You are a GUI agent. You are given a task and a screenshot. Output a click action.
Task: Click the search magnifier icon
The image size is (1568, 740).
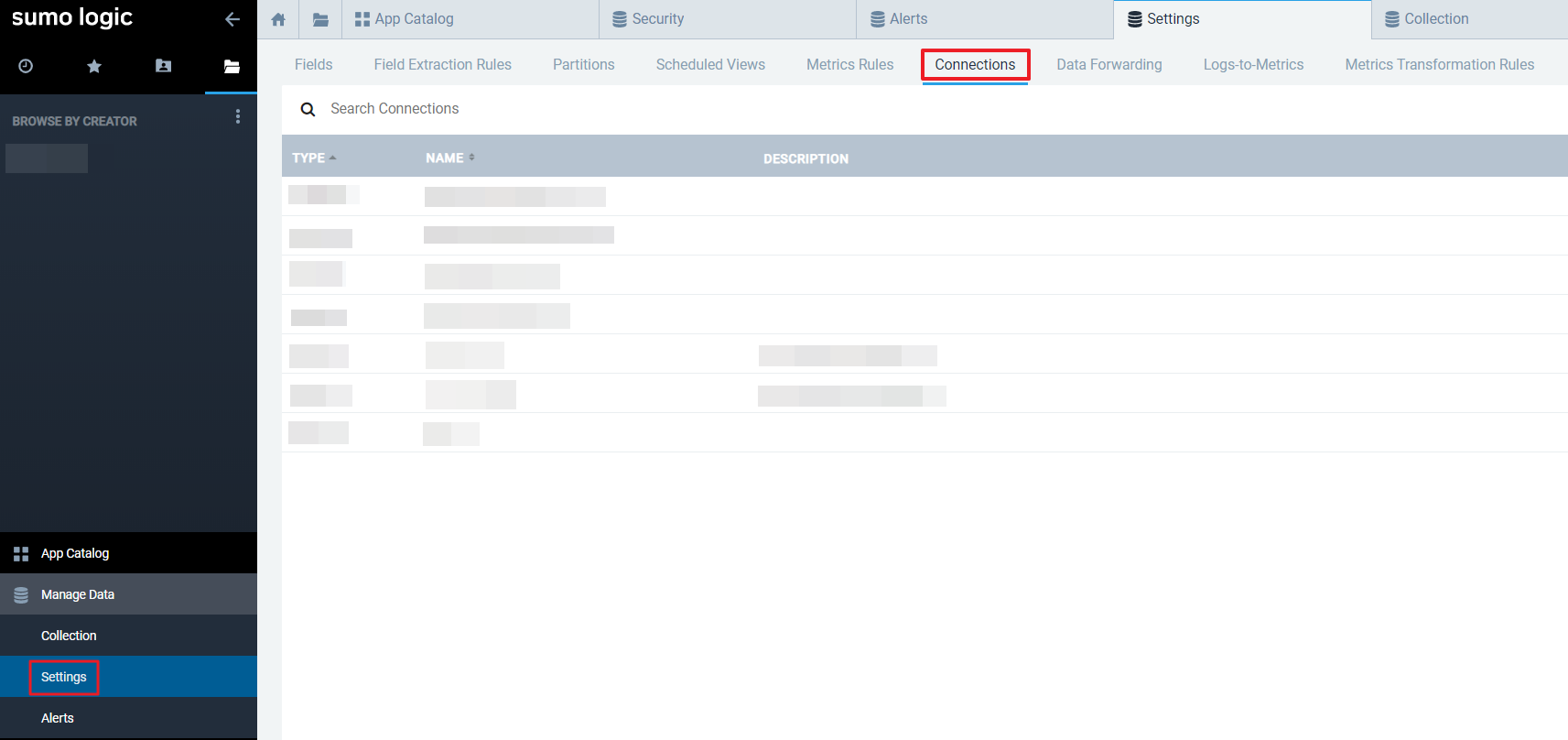[308, 109]
